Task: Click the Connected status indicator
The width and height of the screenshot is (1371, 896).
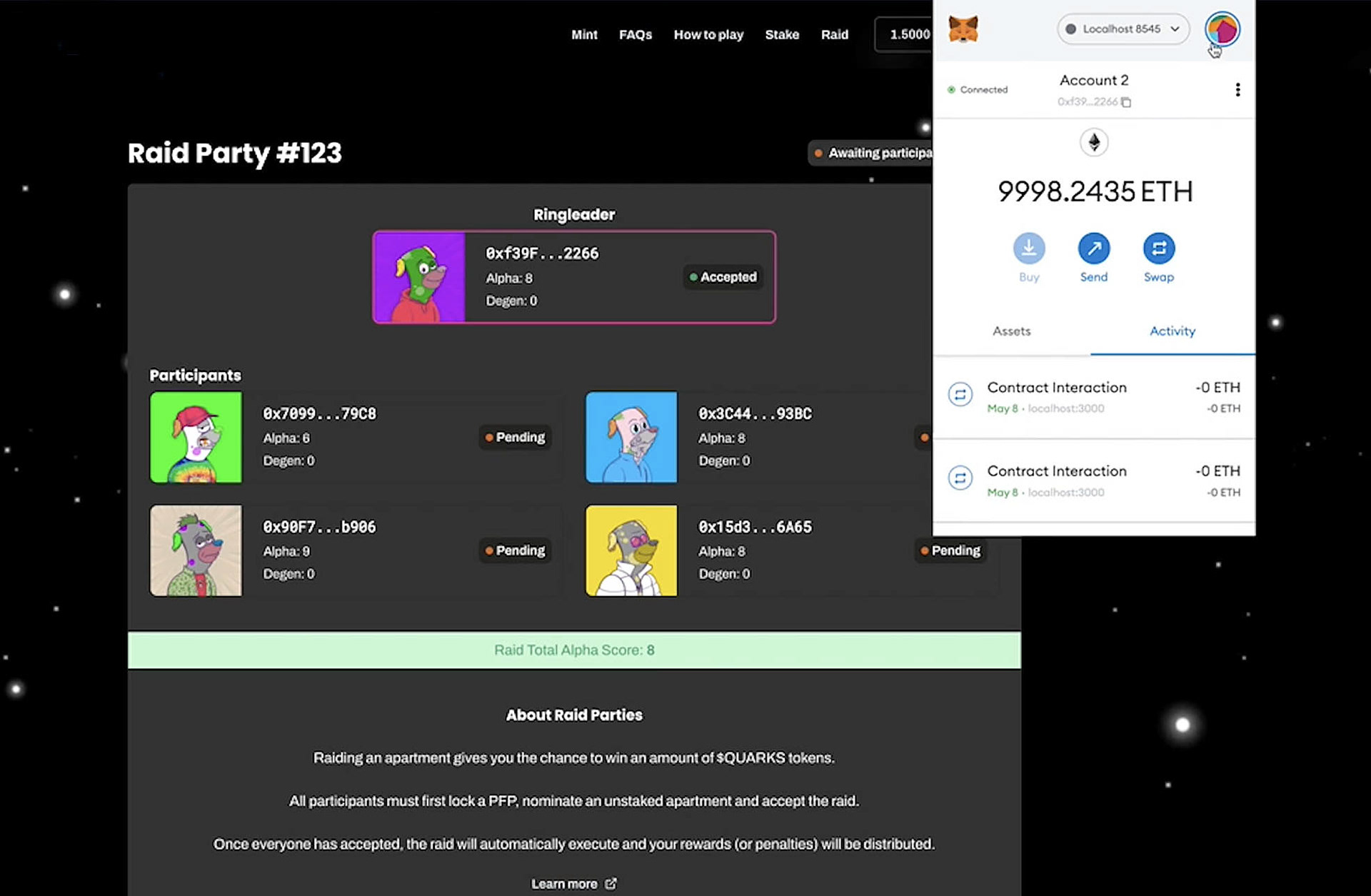Action: point(977,90)
